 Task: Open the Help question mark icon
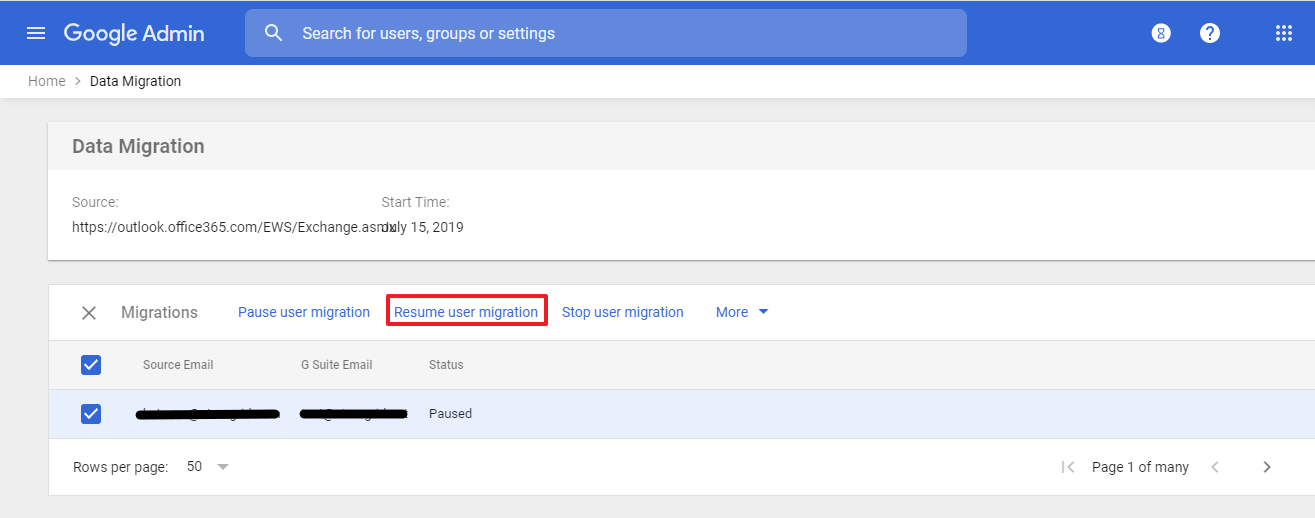point(1210,33)
